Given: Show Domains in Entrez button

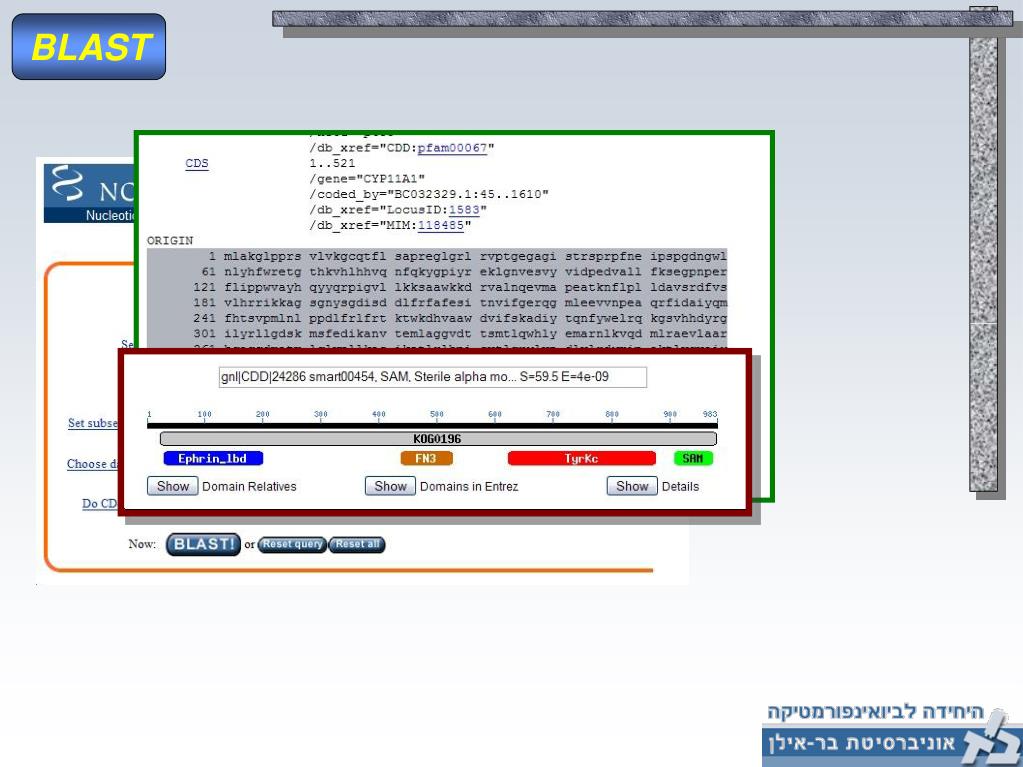Looking at the screenshot, I should pos(390,487).
